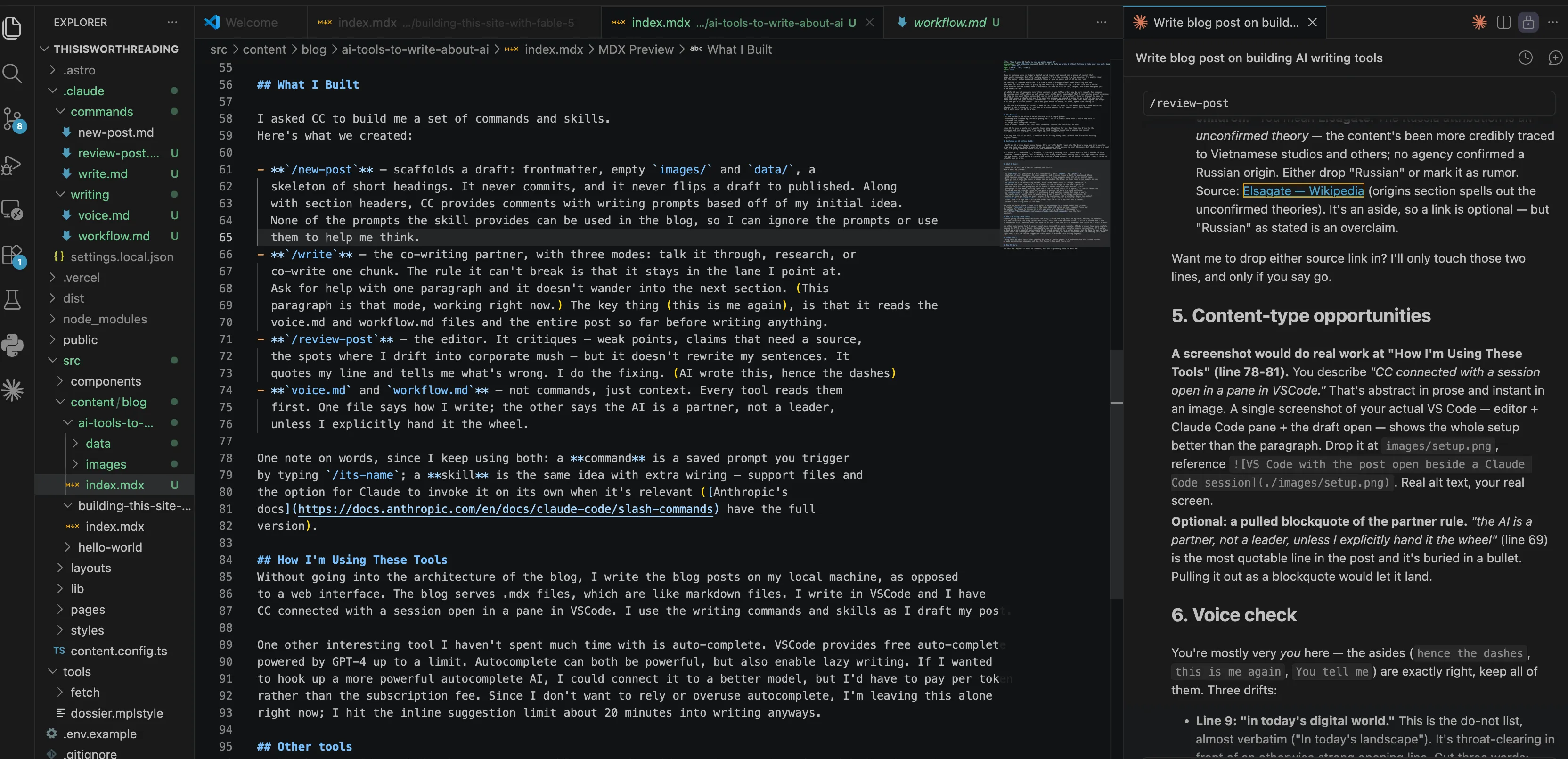1568x759 pixels.
Task: Open review-post file in the explorer
Action: [114, 153]
